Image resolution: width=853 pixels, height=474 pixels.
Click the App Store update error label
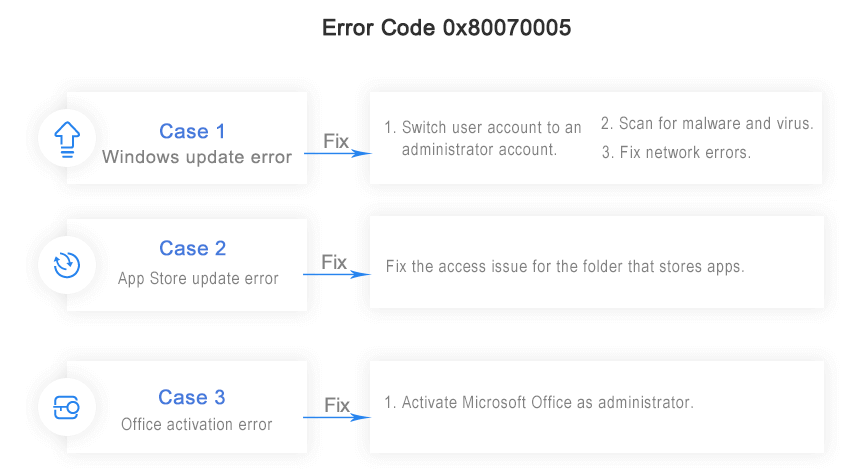[197, 278]
